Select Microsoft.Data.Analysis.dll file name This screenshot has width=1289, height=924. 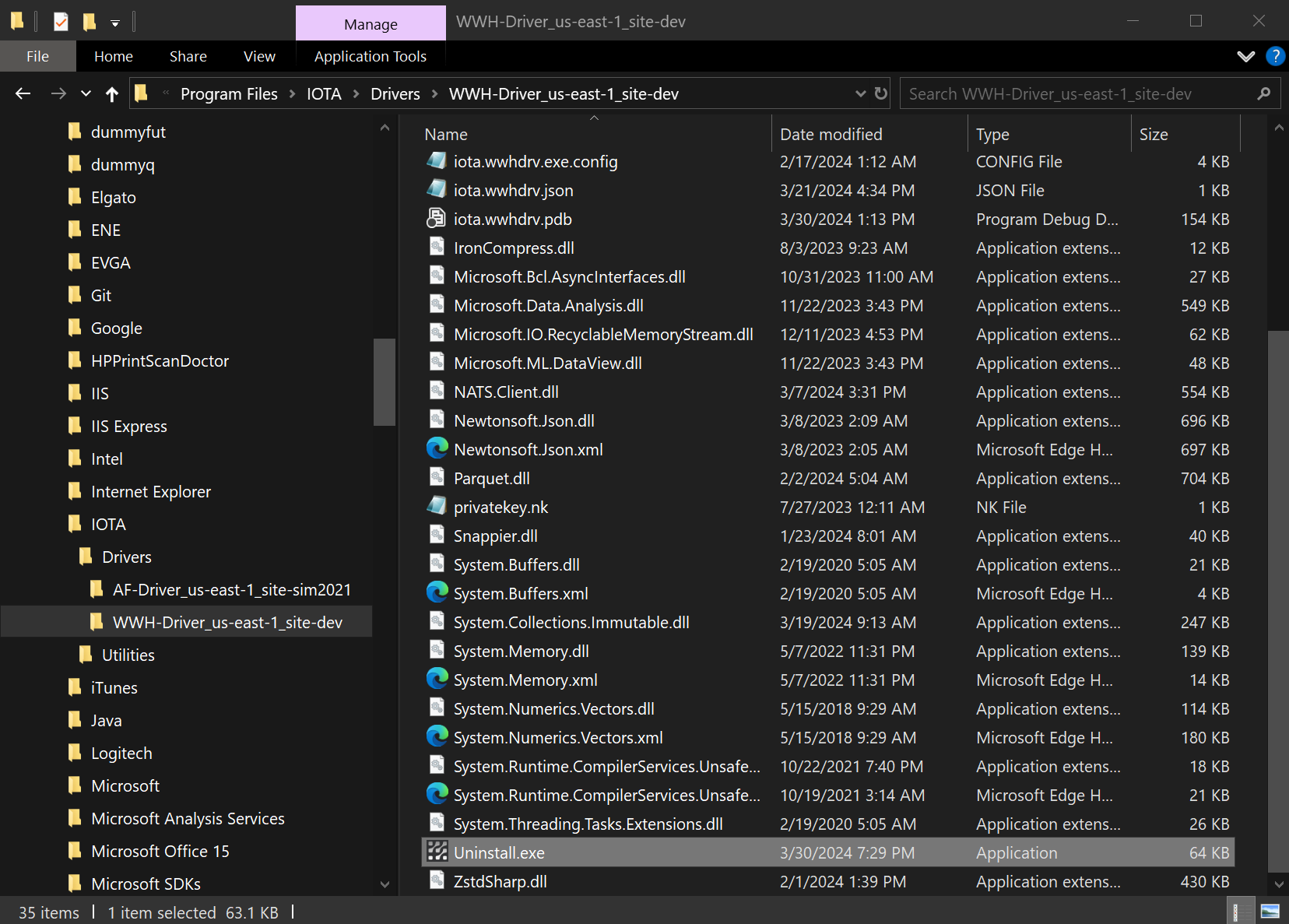[x=549, y=306]
